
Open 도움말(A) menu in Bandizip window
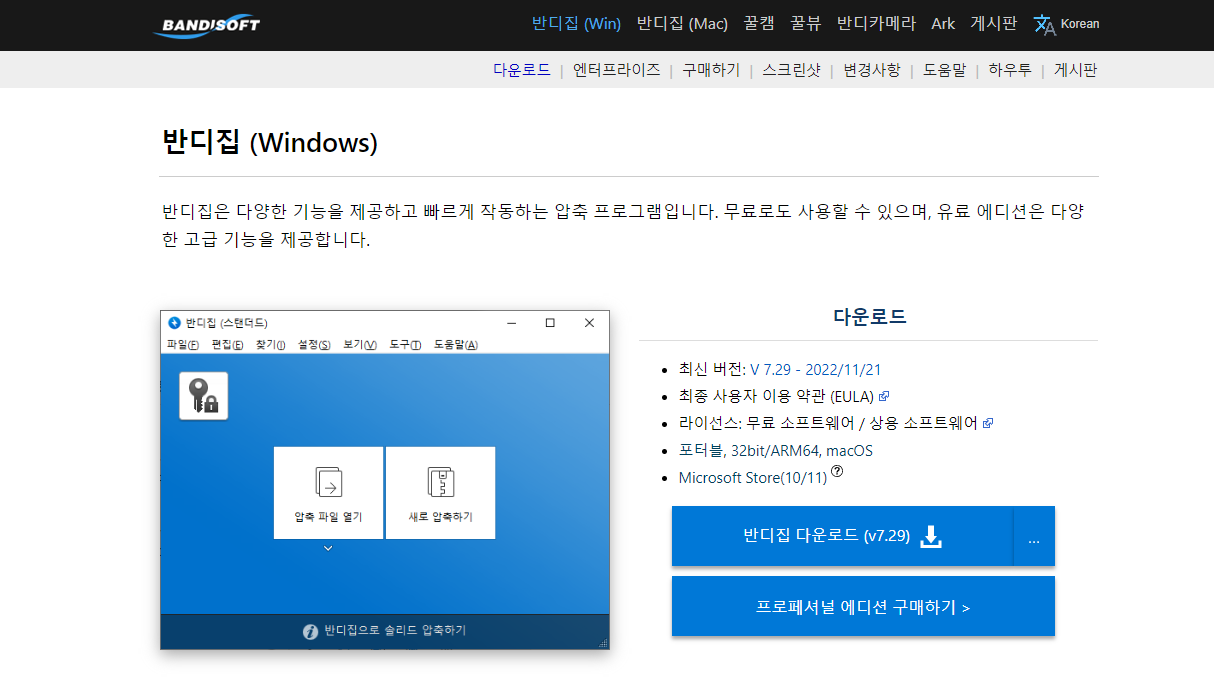coord(456,344)
